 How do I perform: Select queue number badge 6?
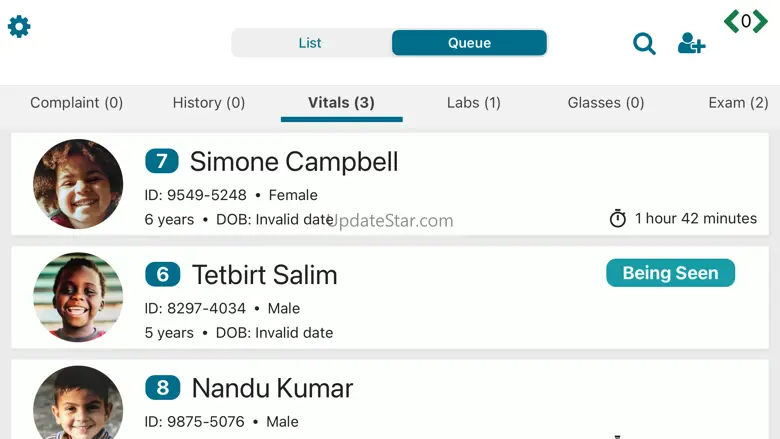[163, 274]
